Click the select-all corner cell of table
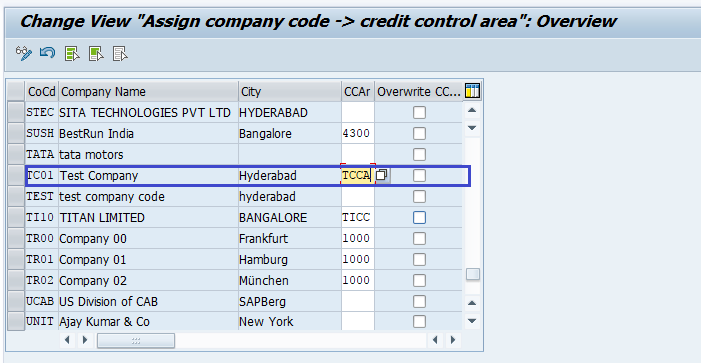The height and width of the screenshot is (363, 701). pyautogui.click(x=16, y=91)
